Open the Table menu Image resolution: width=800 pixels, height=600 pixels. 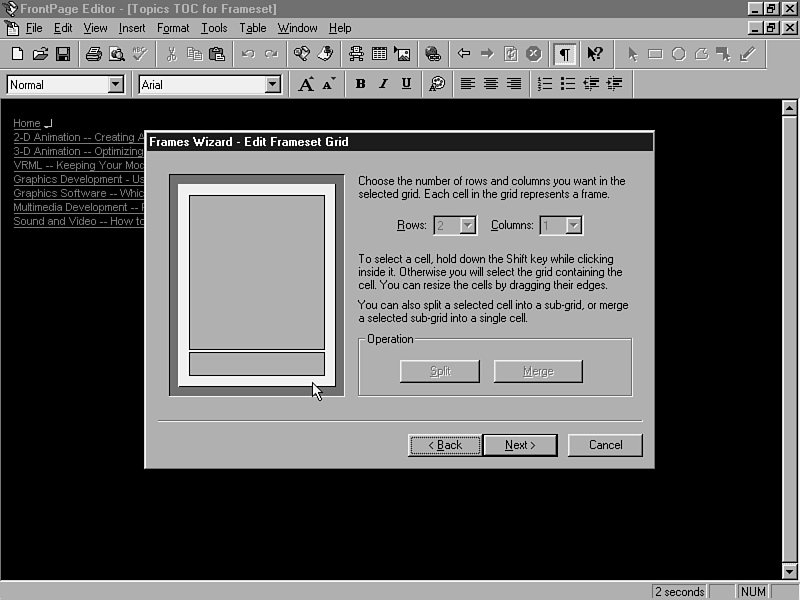[253, 28]
